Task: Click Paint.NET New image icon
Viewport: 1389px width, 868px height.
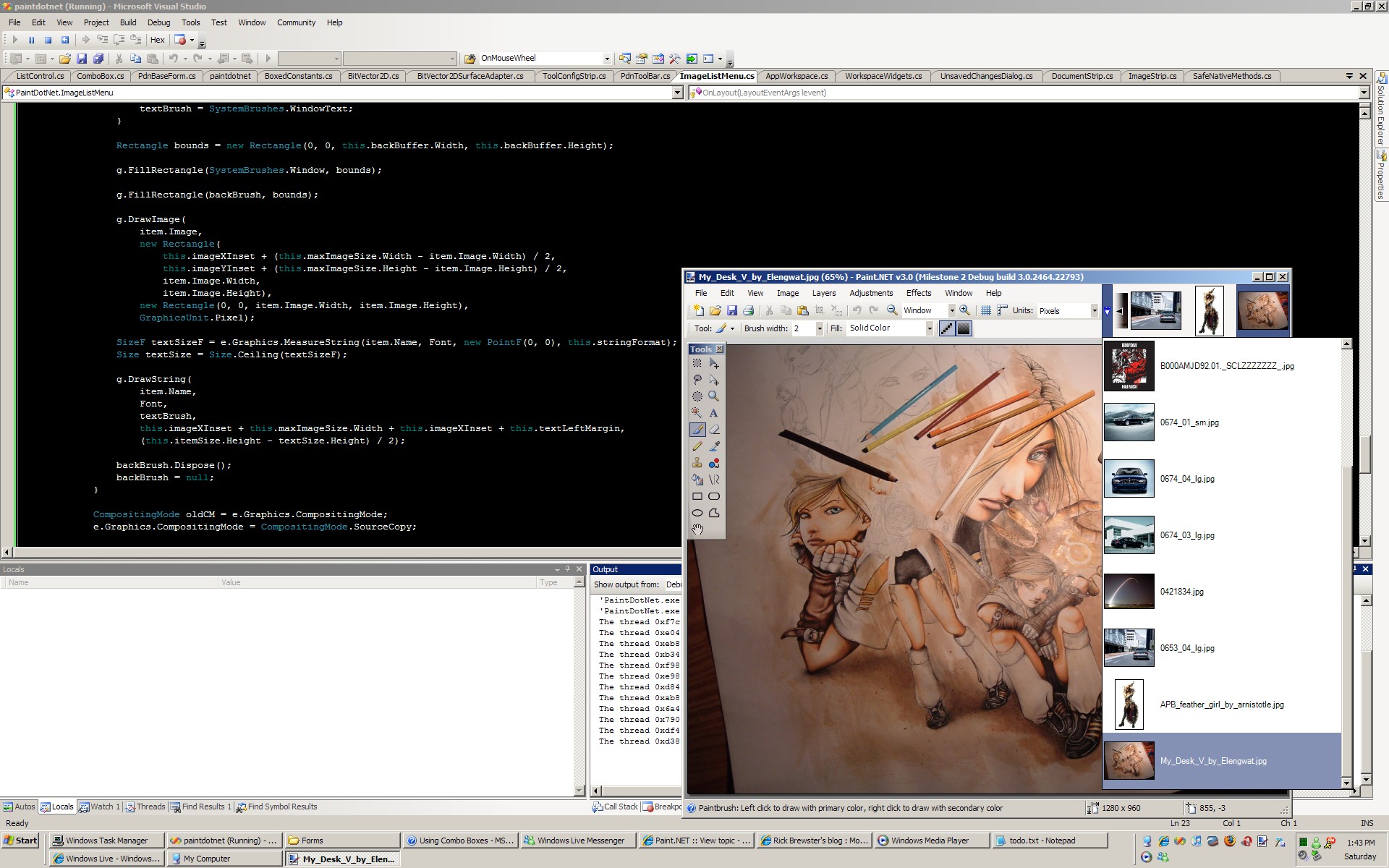Action: click(699, 310)
